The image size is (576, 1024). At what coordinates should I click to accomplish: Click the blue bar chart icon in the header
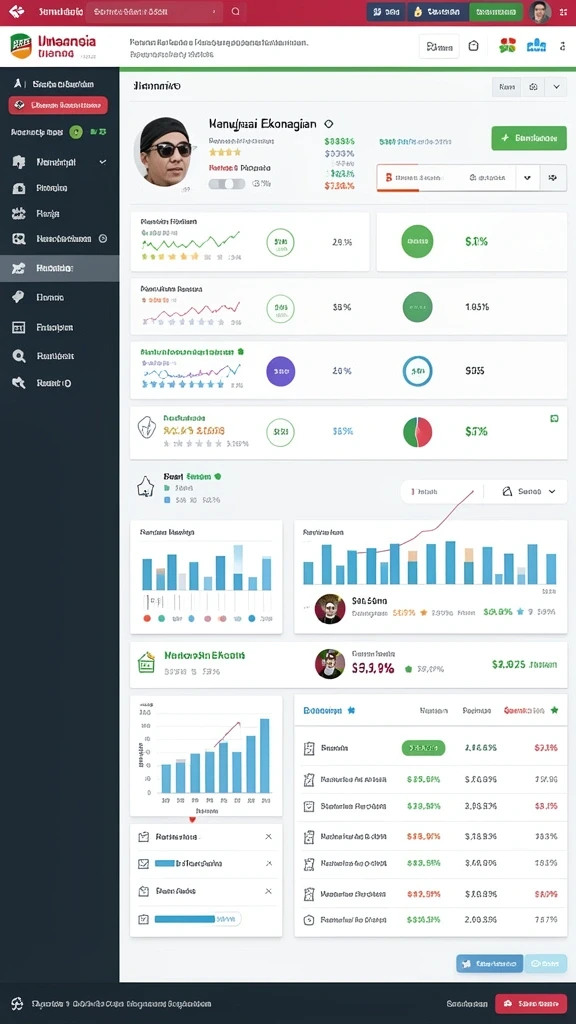coord(536,46)
